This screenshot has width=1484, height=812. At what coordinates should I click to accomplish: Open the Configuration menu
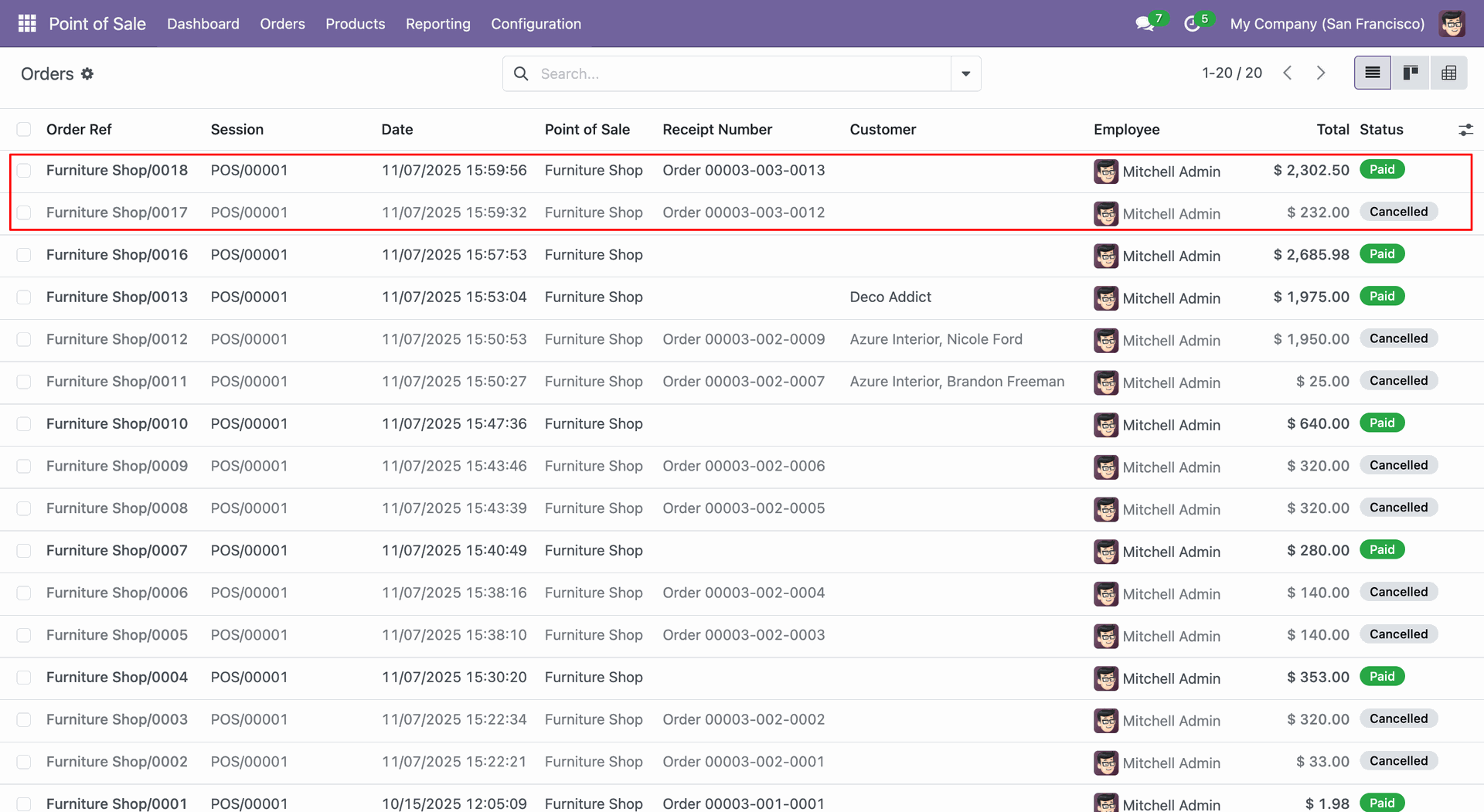click(x=536, y=24)
